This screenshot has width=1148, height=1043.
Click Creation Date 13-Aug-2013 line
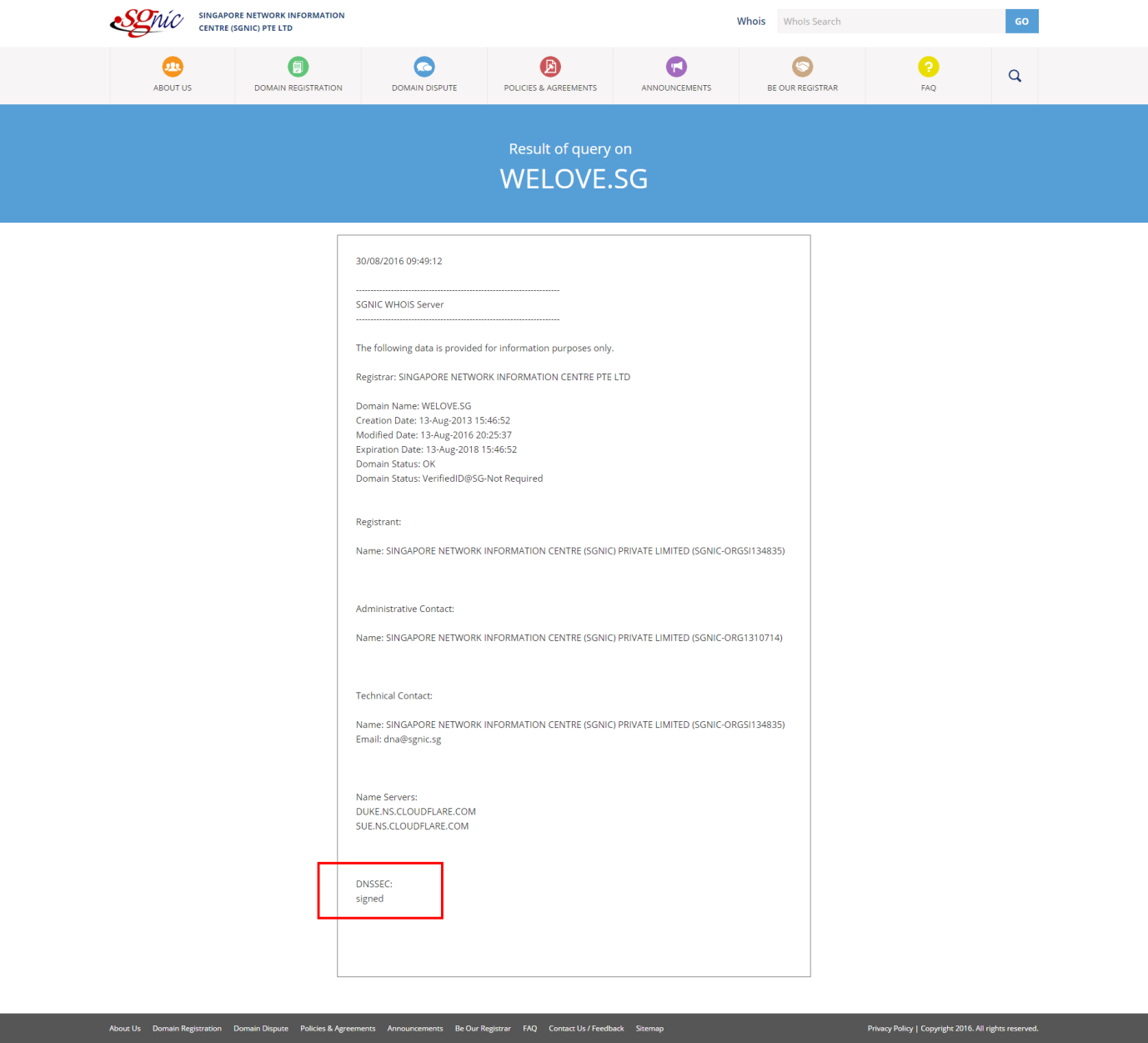click(x=433, y=420)
